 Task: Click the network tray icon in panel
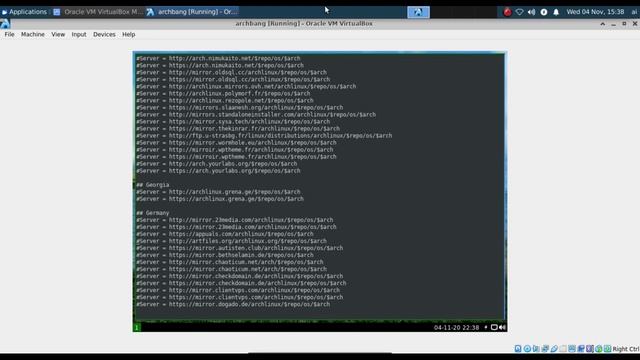(519, 12)
